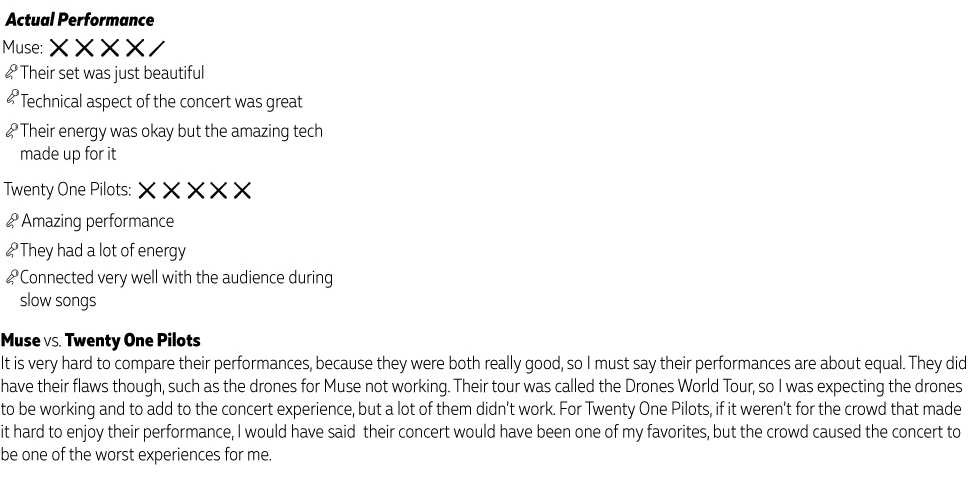
Task: Click the microphone bullet beside 'Amazing performance'
Action: [12, 221]
